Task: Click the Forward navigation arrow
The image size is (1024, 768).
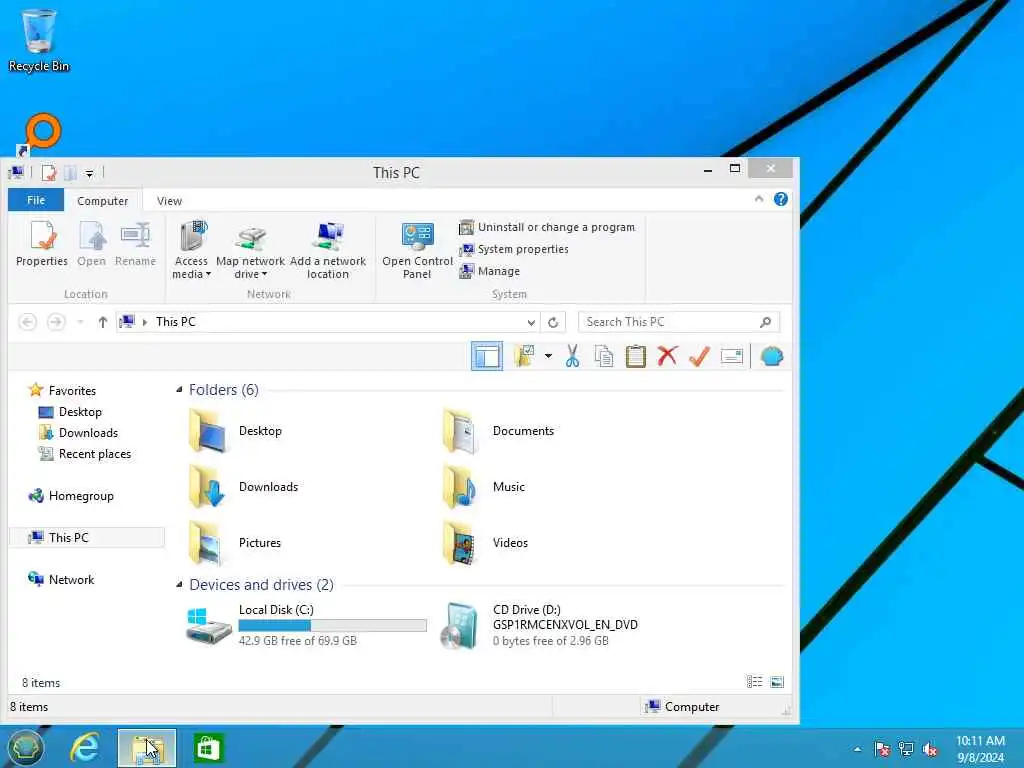Action: click(56, 322)
